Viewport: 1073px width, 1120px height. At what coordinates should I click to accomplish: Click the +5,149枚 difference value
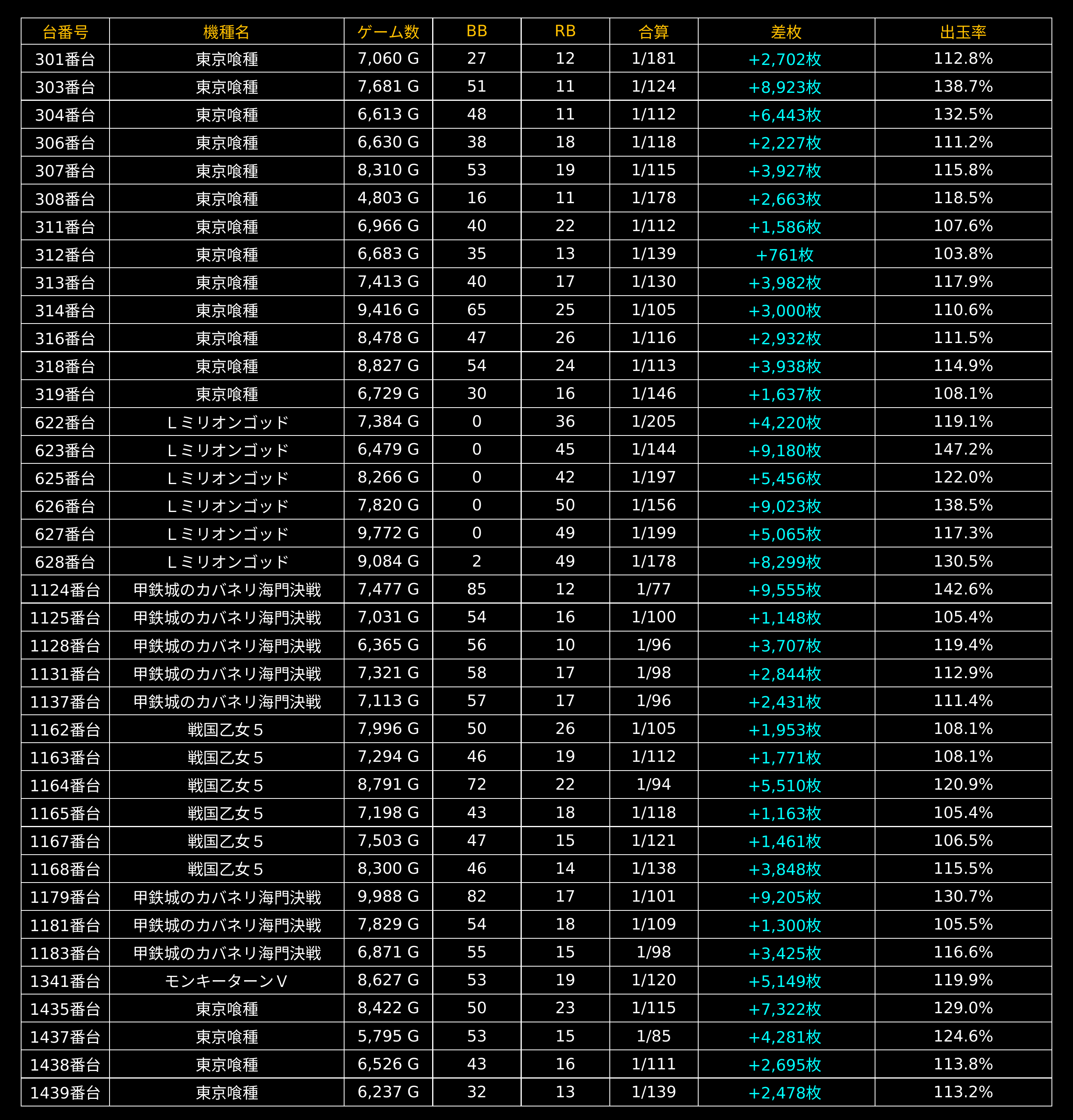[786, 981]
